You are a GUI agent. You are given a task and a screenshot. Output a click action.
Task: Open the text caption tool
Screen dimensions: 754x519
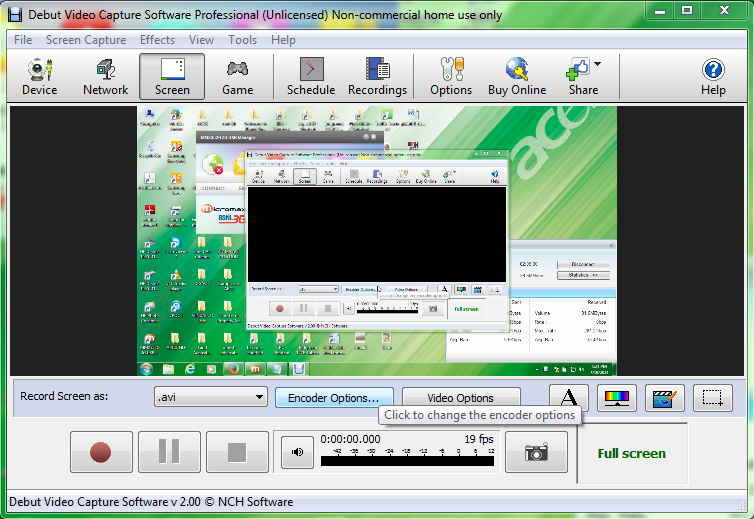(x=569, y=398)
